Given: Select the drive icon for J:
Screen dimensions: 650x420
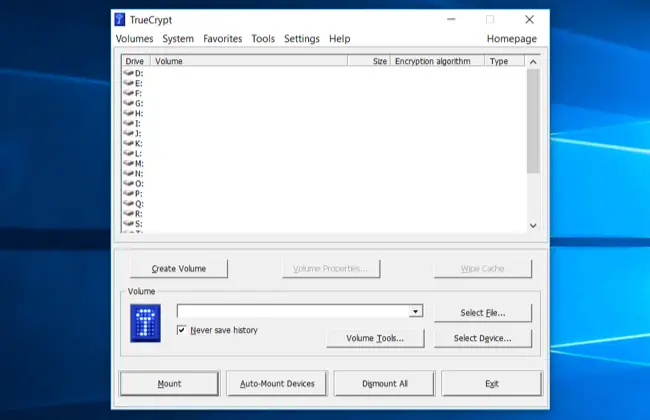Looking at the screenshot, I should click(x=129, y=133).
